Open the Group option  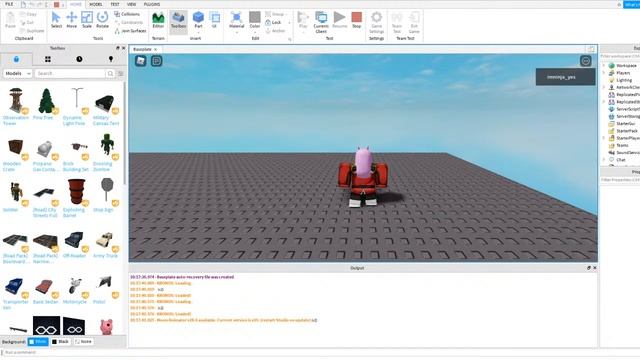coord(275,14)
